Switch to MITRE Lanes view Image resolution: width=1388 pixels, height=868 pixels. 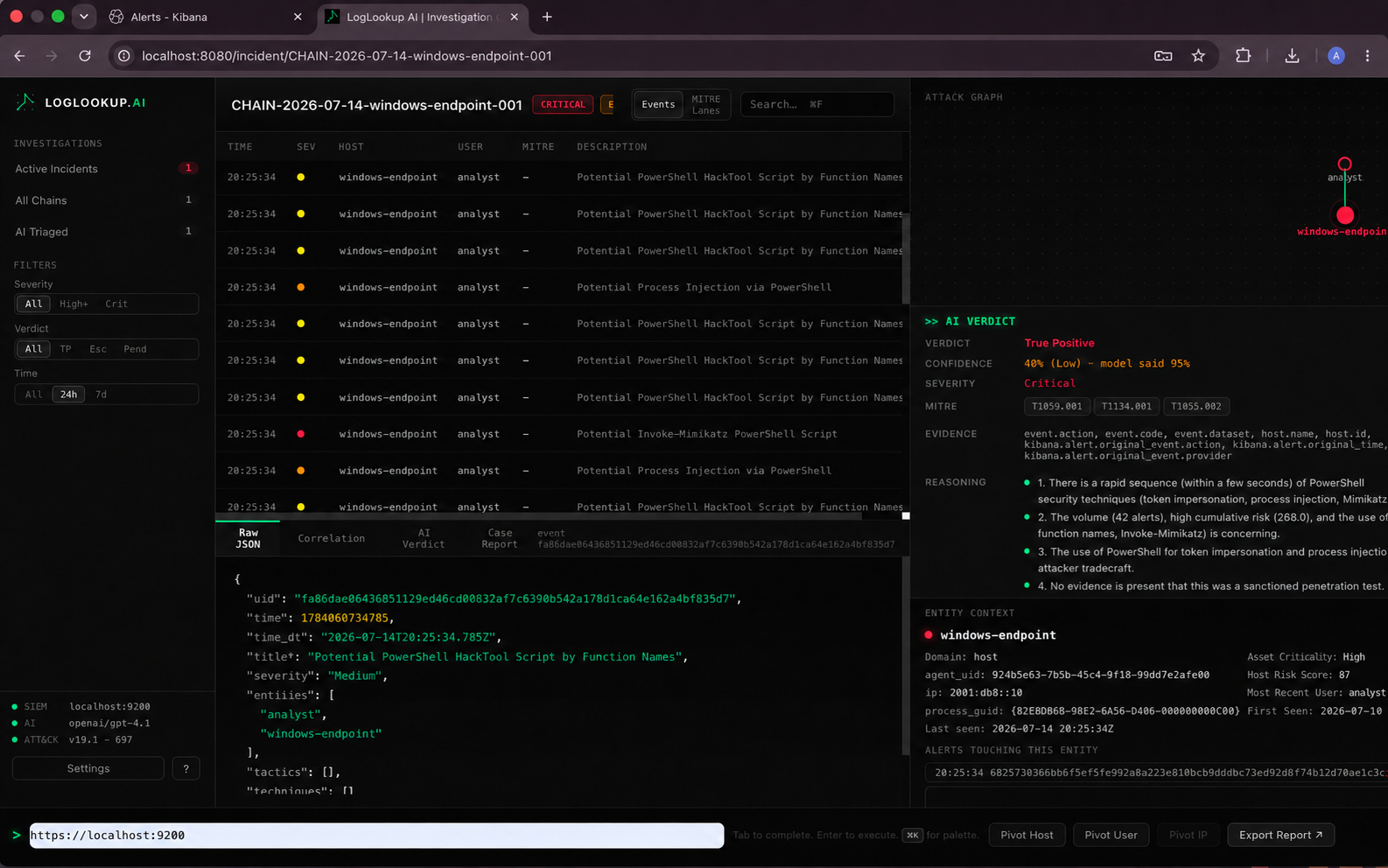coord(705,104)
